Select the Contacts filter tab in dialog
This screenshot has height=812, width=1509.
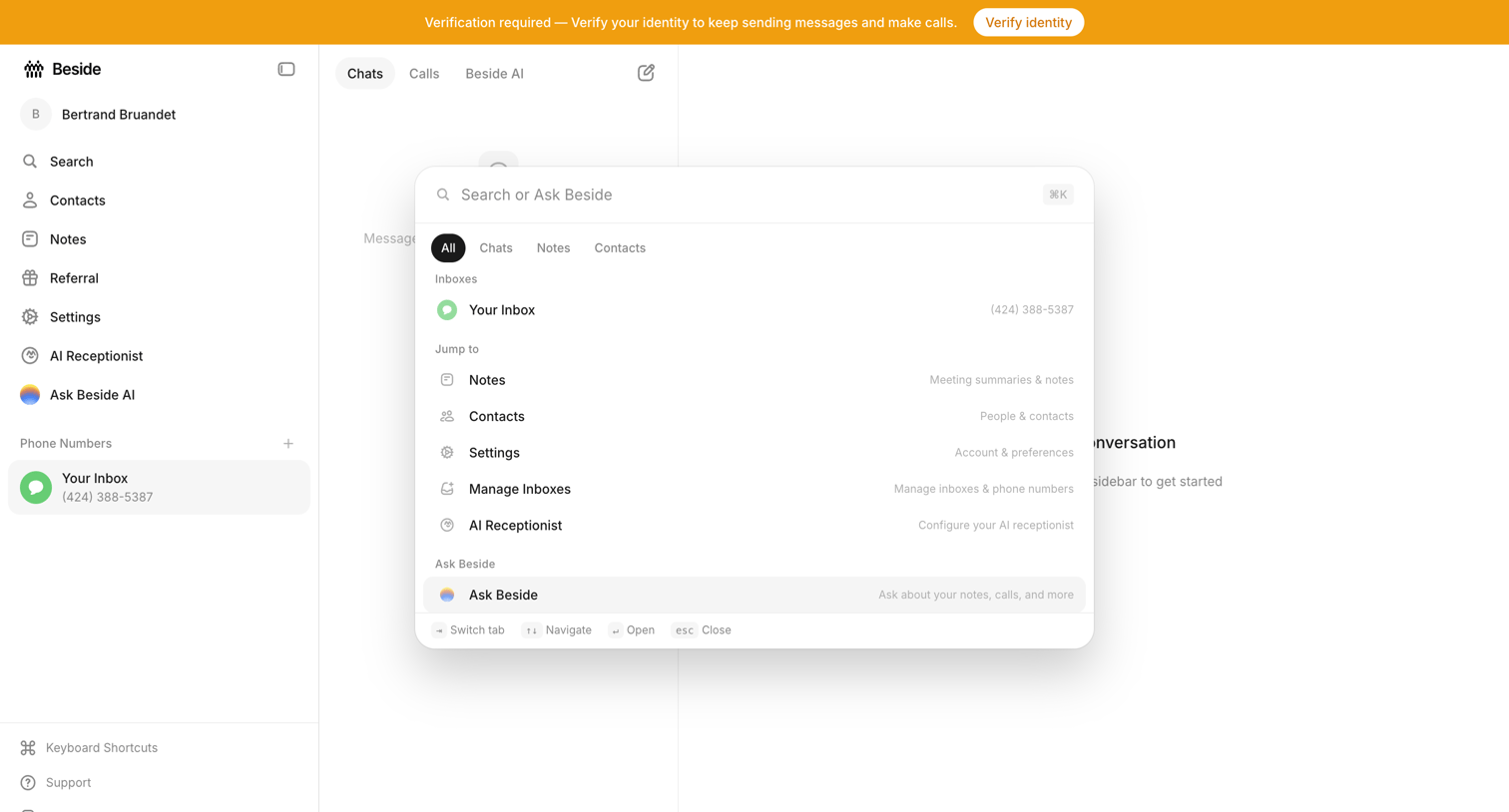620,248
